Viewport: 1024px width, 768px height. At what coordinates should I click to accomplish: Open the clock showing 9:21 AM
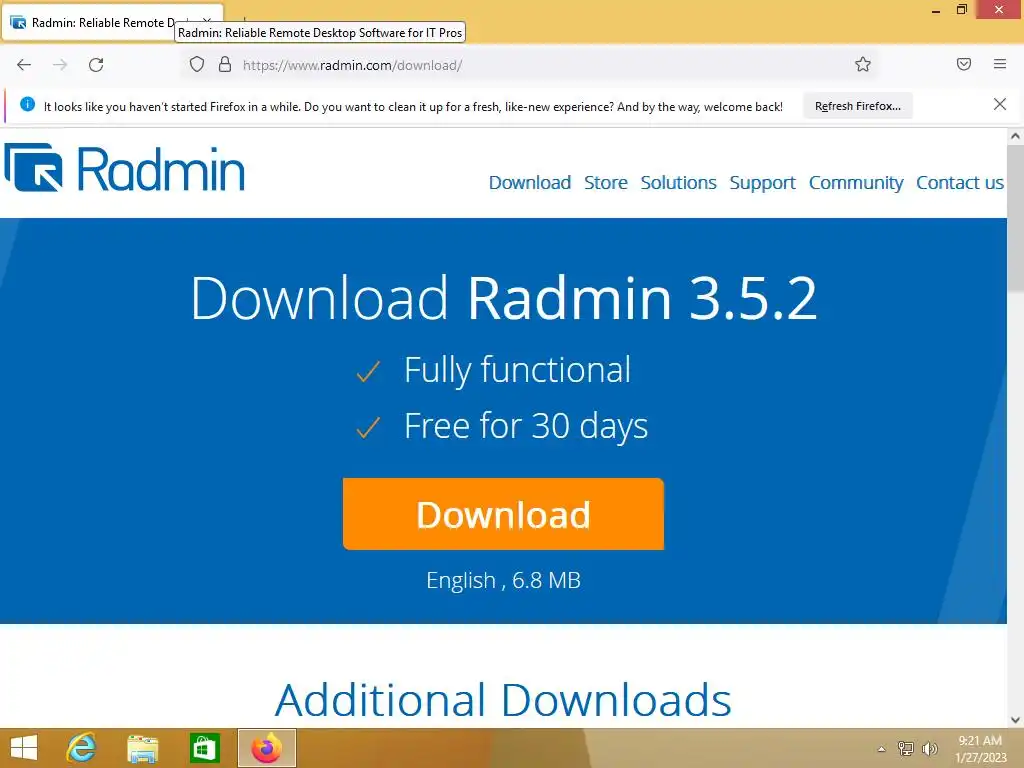point(980,748)
